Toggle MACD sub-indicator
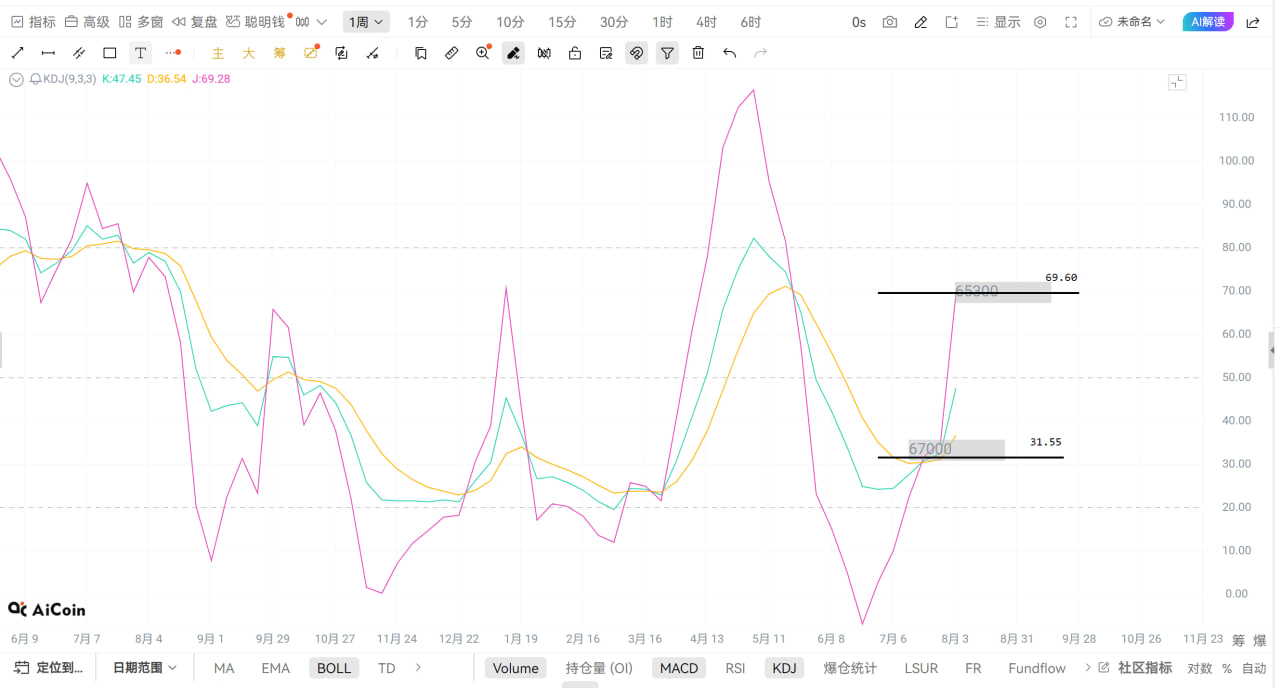1280x688 pixels. coord(679,668)
